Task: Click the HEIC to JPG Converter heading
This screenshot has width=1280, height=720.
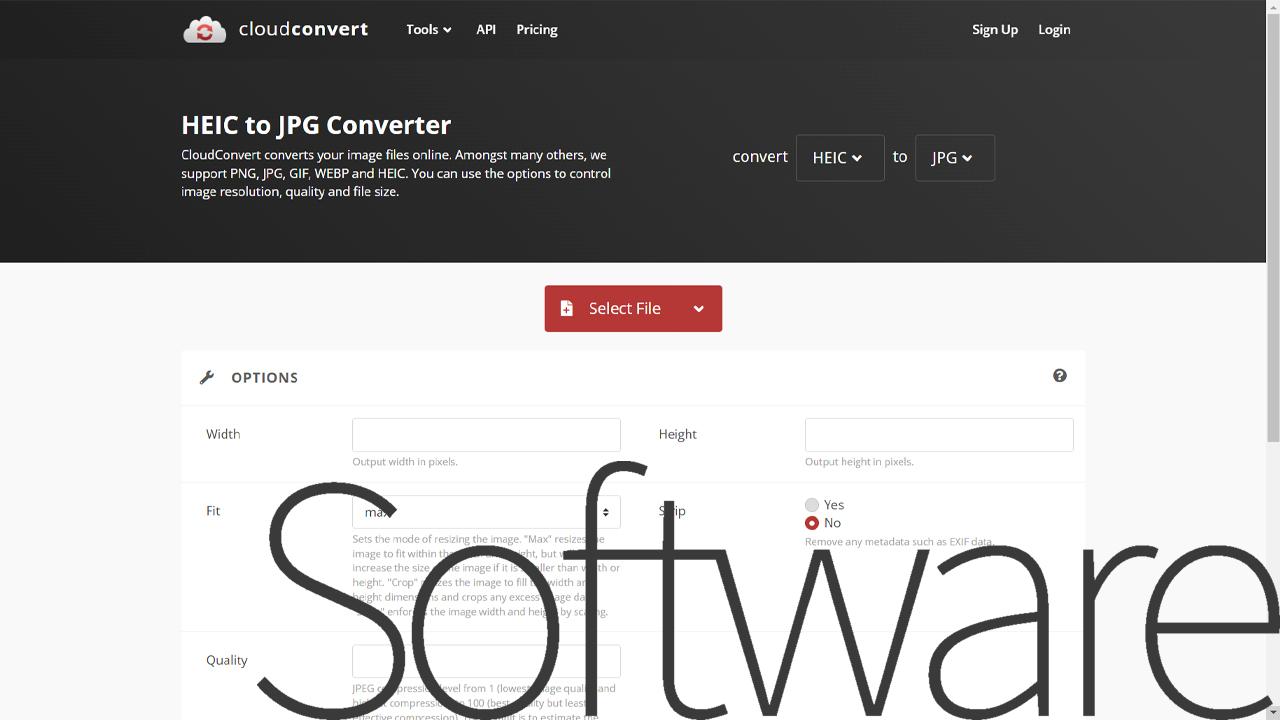Action: point(316,125)
